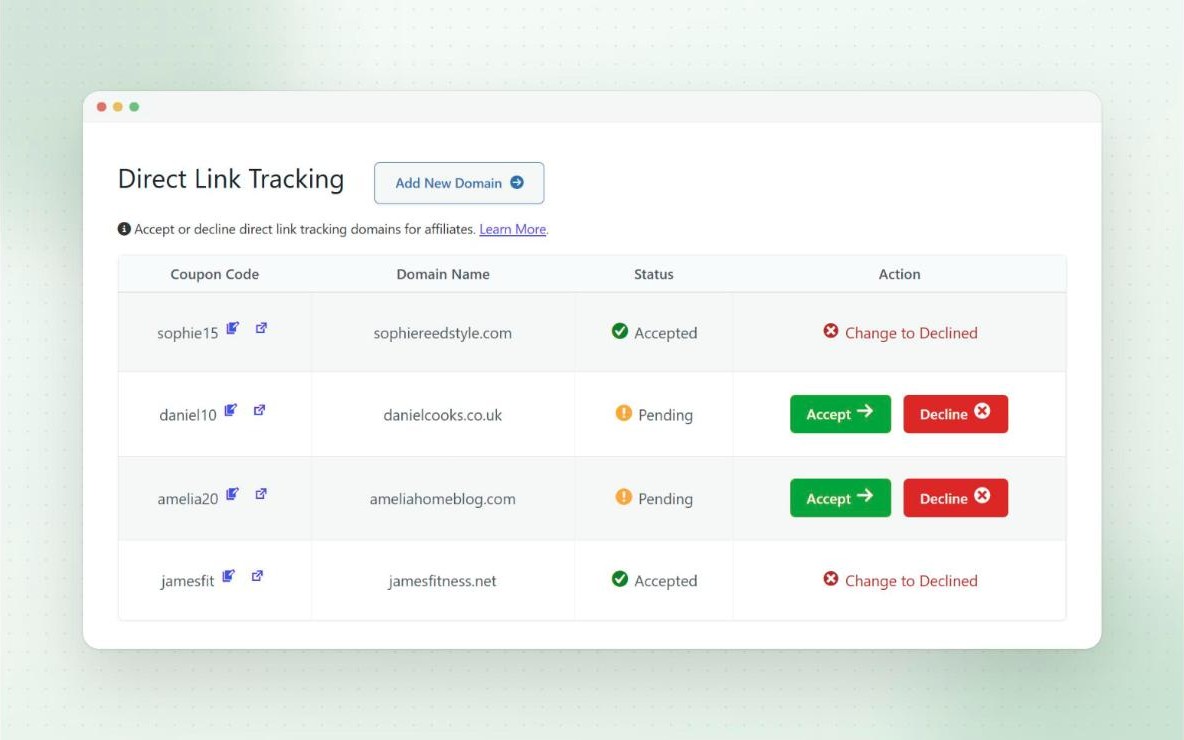Accept the ameliahomeblog.com domain
The width and height of the screenshot is (1184, 740).
840,498
